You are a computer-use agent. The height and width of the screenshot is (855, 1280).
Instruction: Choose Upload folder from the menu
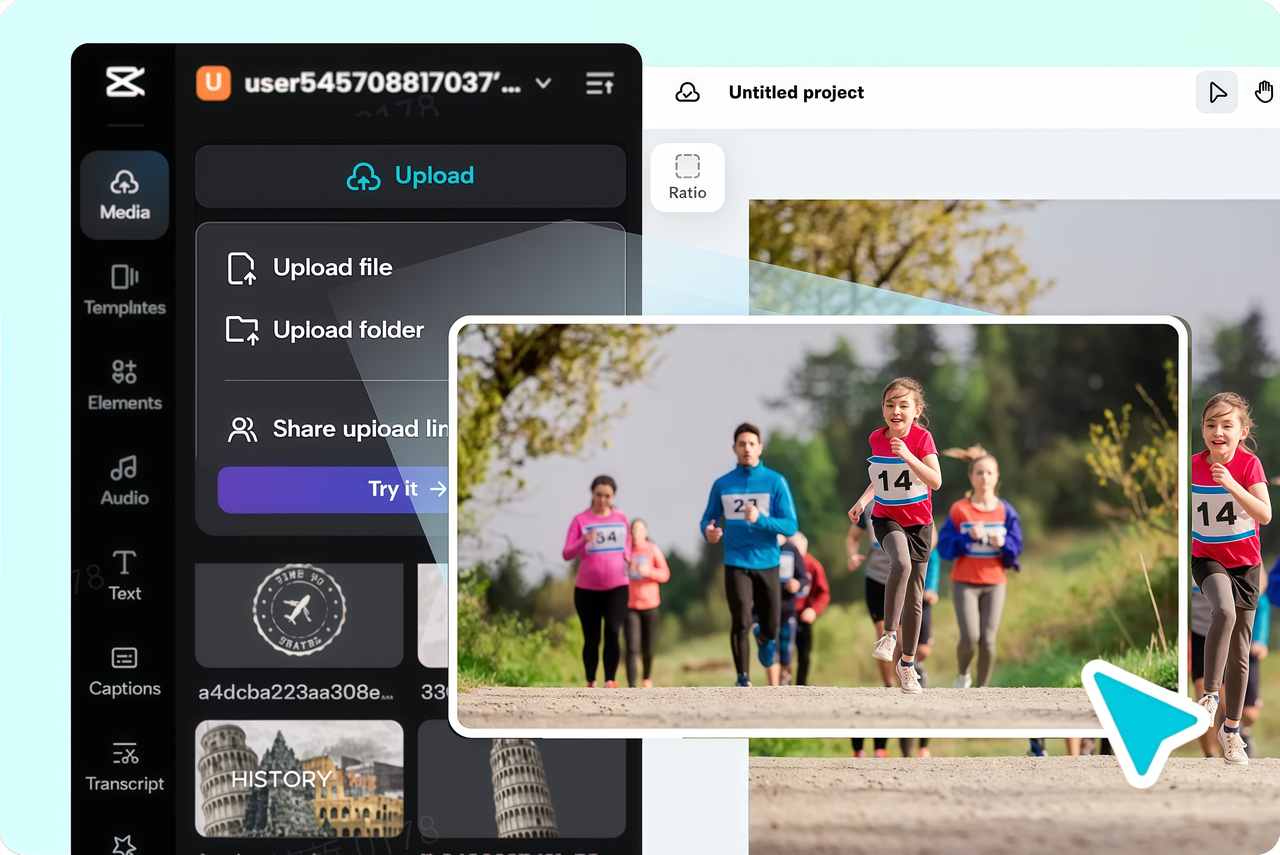[326, 330]
